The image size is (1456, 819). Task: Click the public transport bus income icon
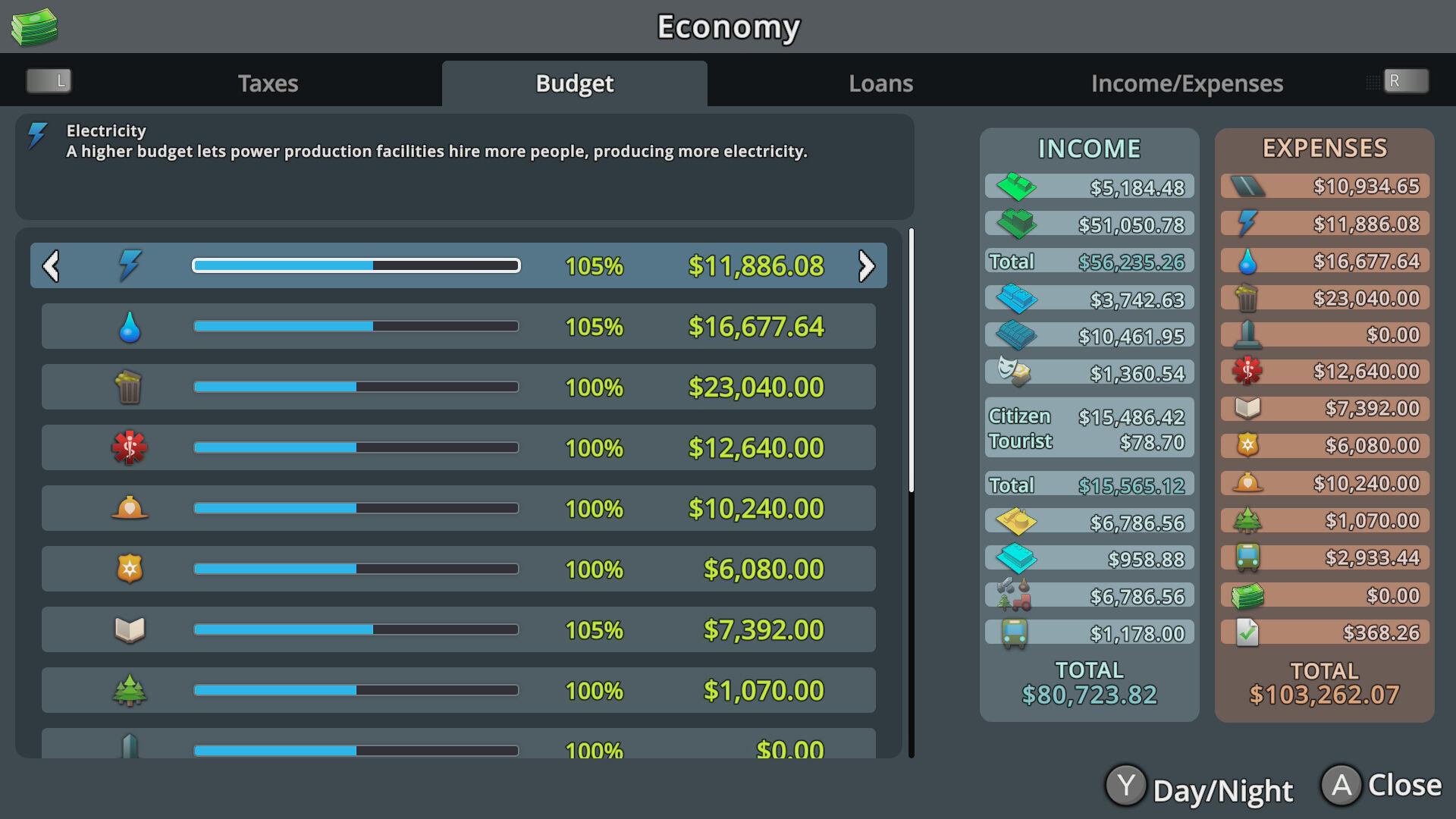[x=1015, y=633]
